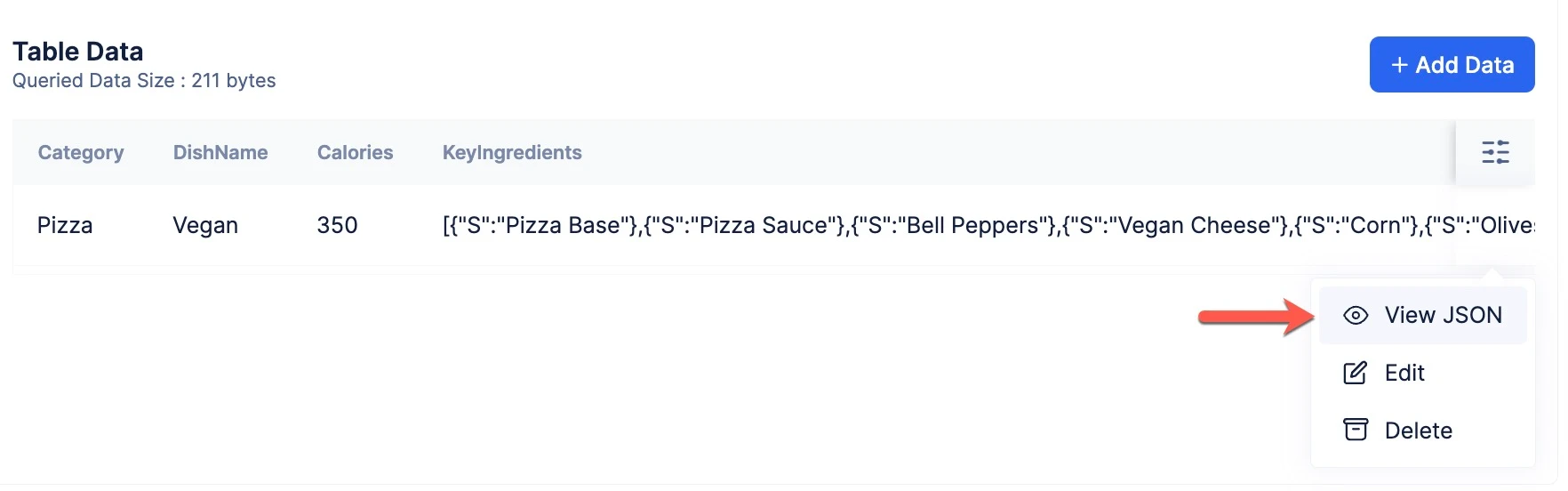Select the Vegan dish name cell
This screenshot has height=491, width=1568.
point(205,226)
